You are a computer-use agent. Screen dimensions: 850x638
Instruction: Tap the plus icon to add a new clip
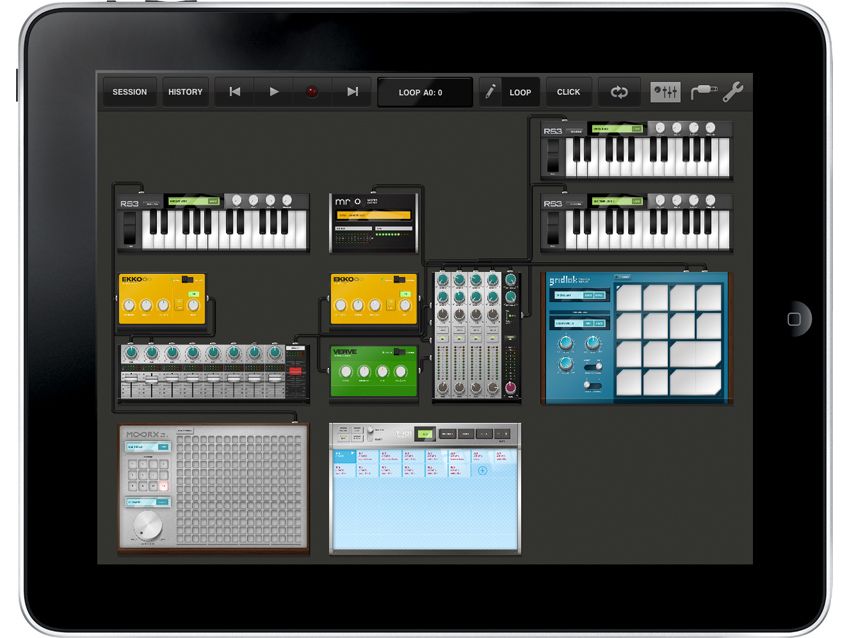click(481, 470)
